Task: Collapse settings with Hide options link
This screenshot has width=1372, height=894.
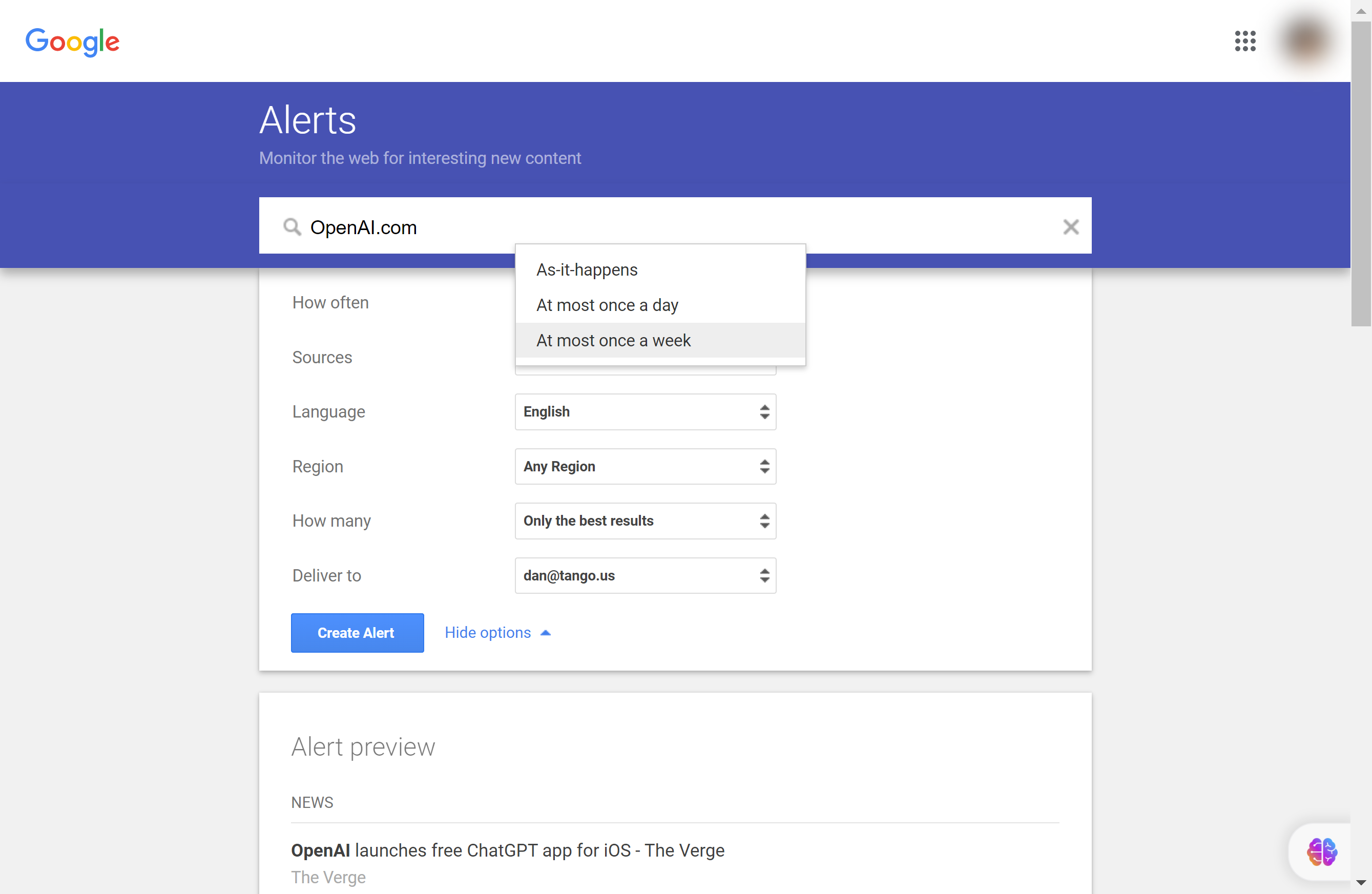Action: click(x=497, y=632)
